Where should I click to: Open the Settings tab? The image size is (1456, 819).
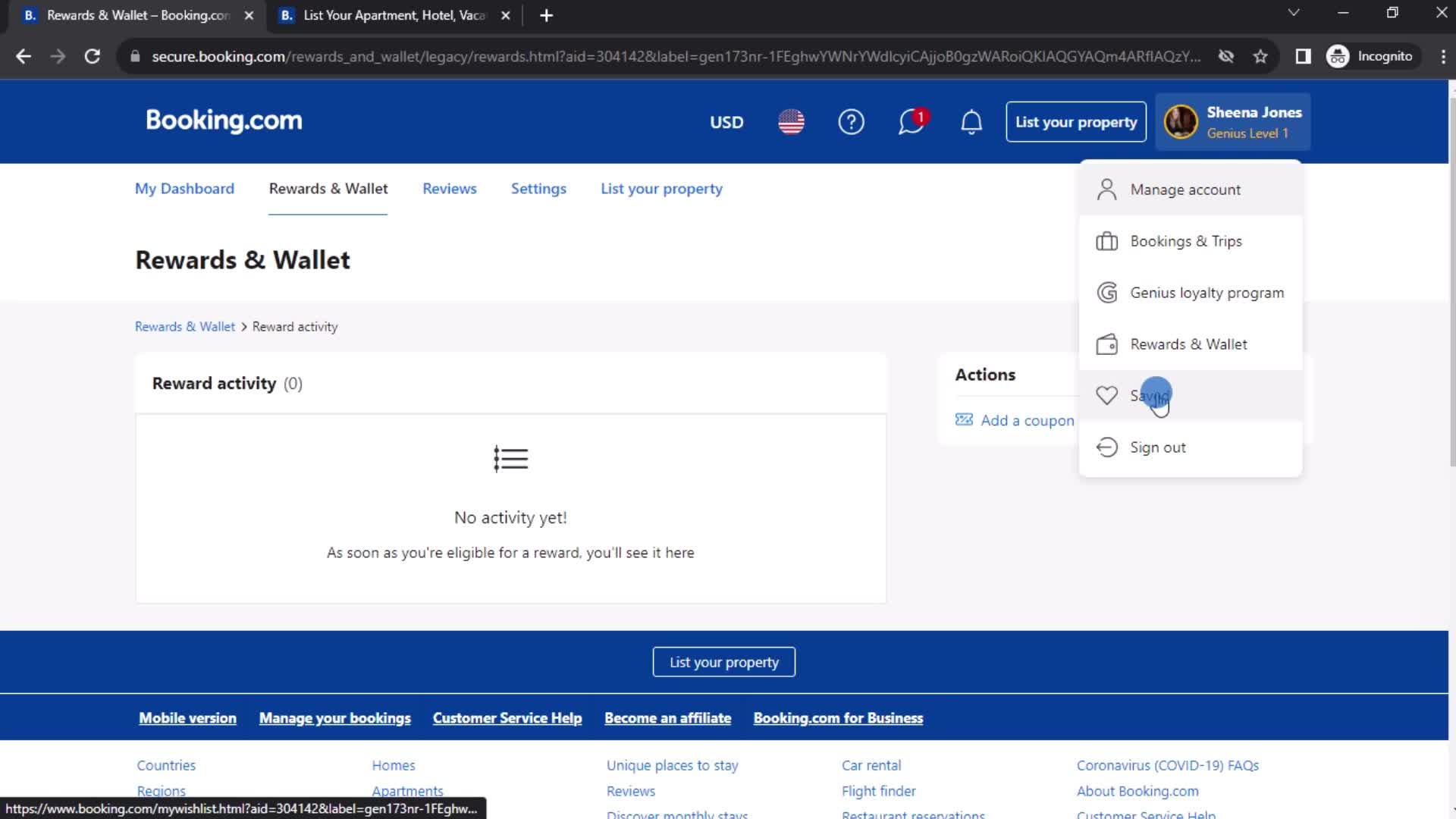pyautogui.click(x=538, y=189)
